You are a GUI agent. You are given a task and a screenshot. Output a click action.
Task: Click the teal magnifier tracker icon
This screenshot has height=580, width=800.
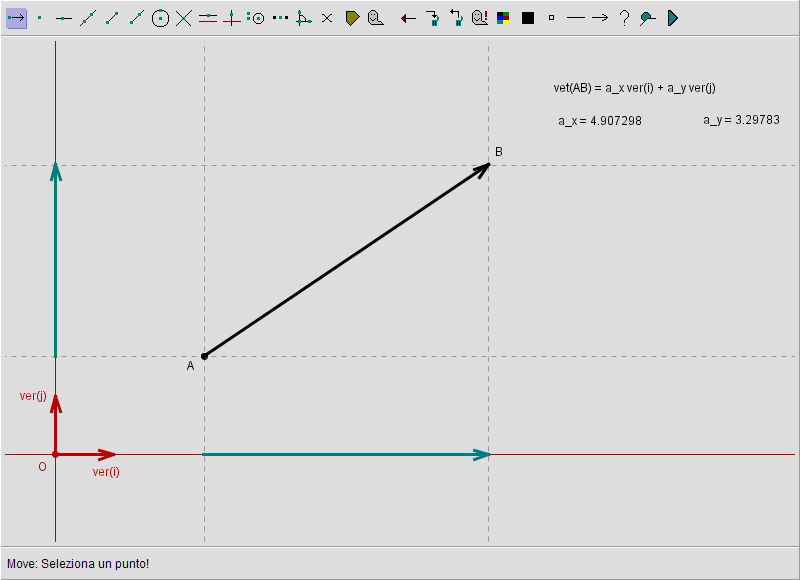647,18
